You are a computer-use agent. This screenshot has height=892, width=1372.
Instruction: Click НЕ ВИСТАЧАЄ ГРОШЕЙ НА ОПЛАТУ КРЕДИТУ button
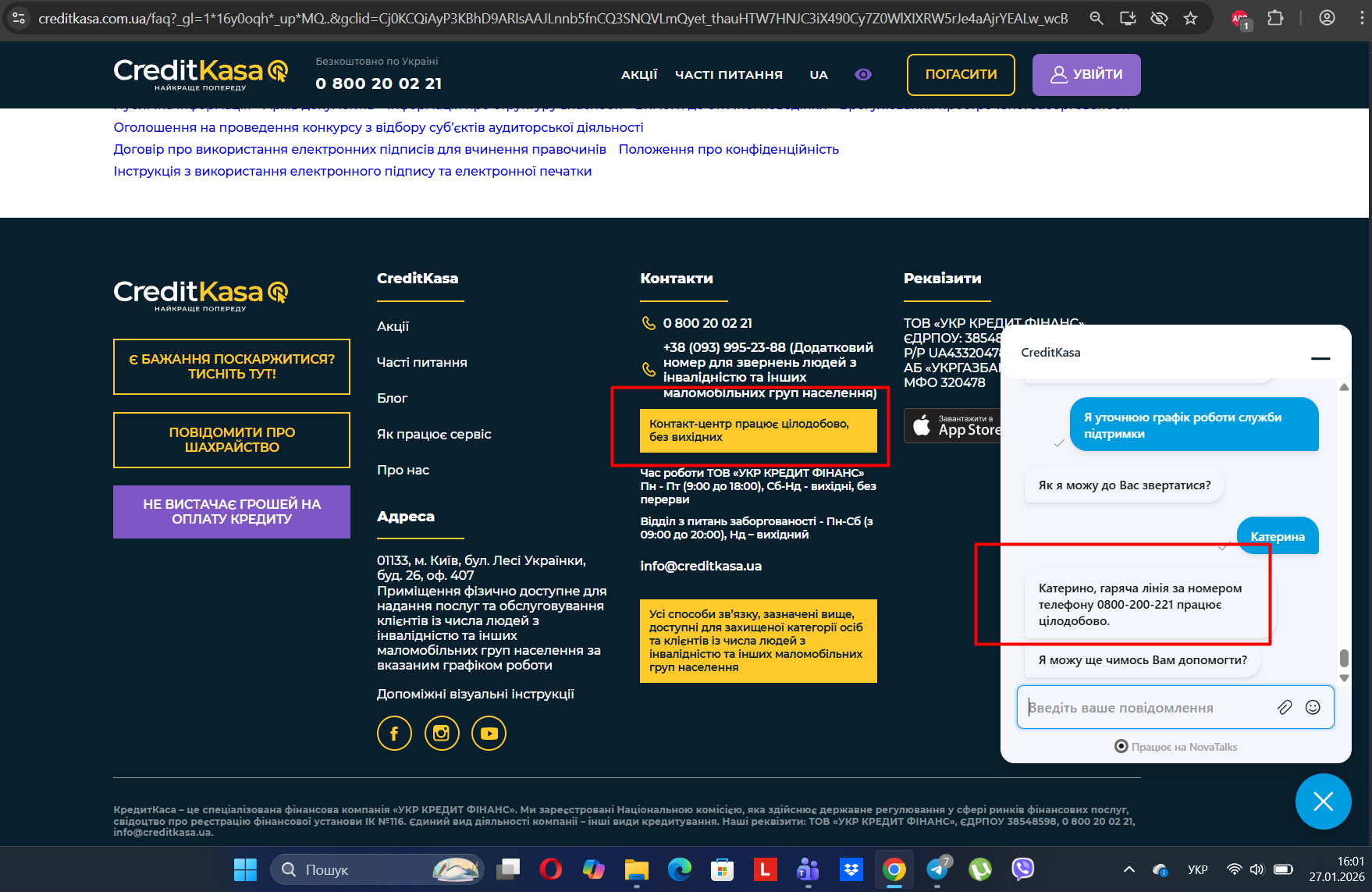click(x=232, y=512)
